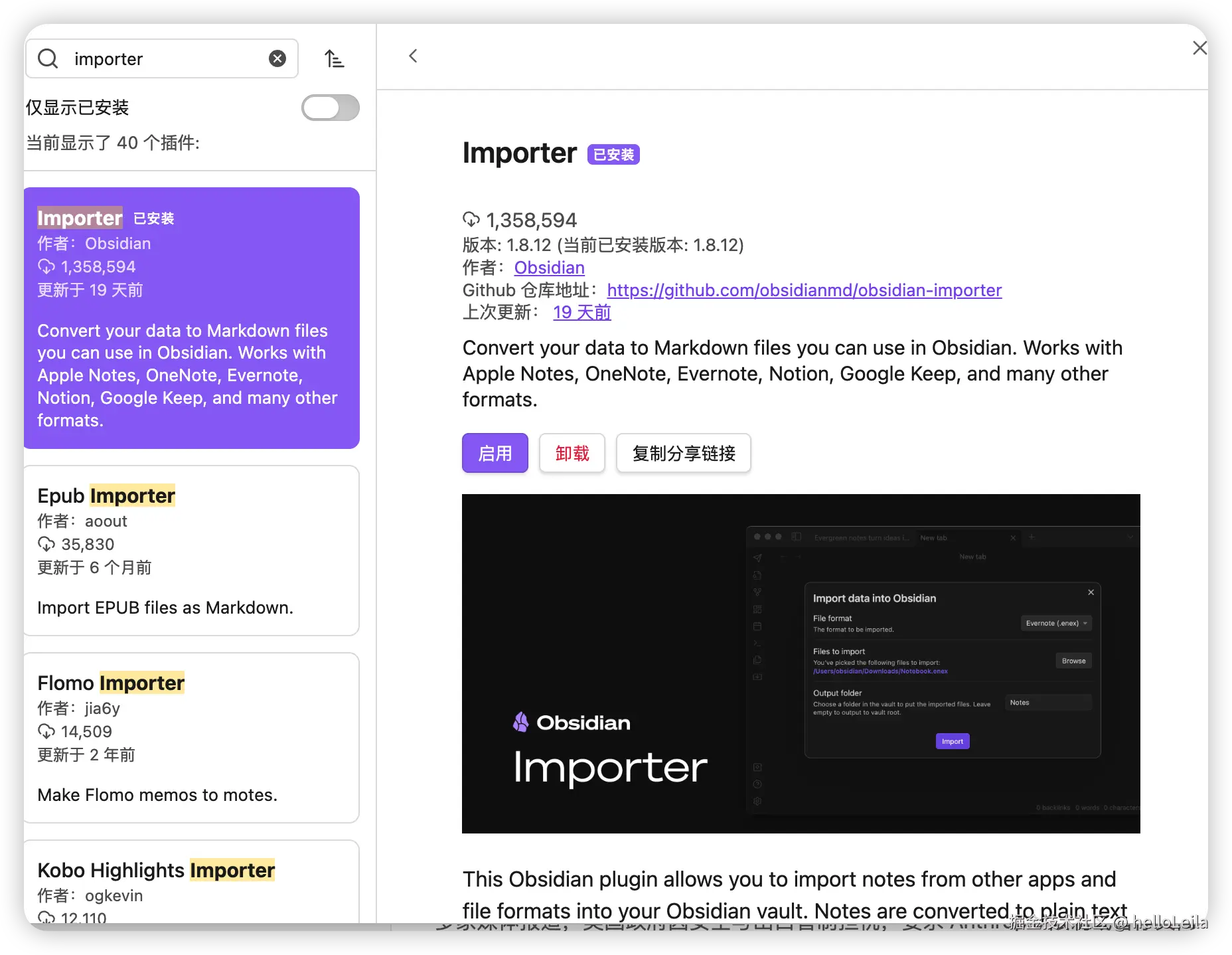Open the Epub Importer plugin card

[192, 551]
